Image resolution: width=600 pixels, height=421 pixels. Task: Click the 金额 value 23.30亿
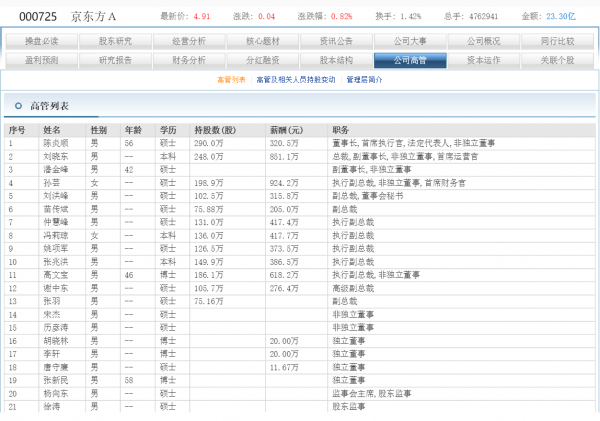[561, 16]
